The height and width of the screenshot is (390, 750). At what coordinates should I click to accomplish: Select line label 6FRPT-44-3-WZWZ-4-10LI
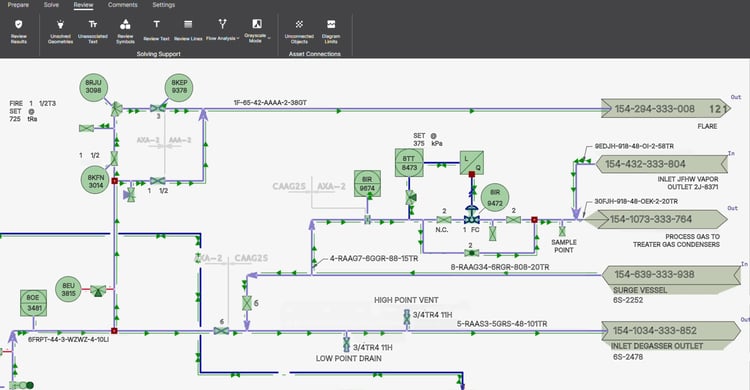(x=68, y=339)
